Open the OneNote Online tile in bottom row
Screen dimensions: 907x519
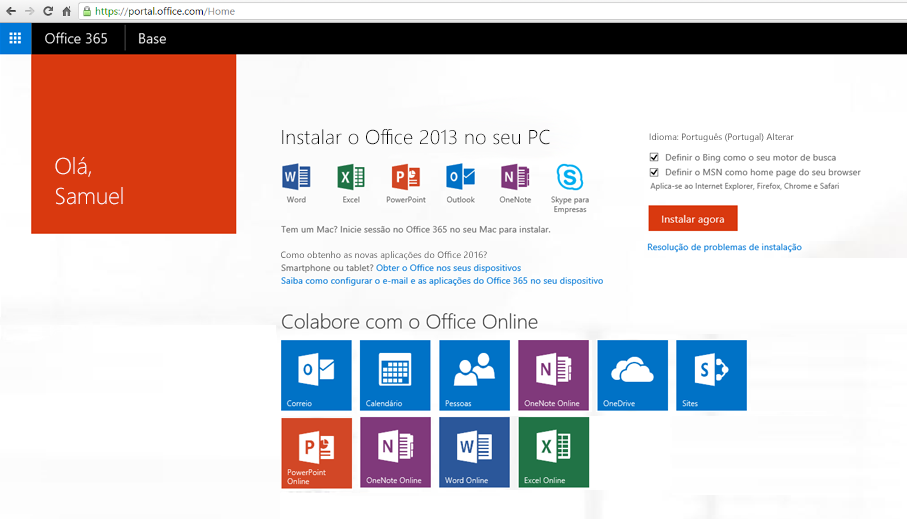[395, 452]
